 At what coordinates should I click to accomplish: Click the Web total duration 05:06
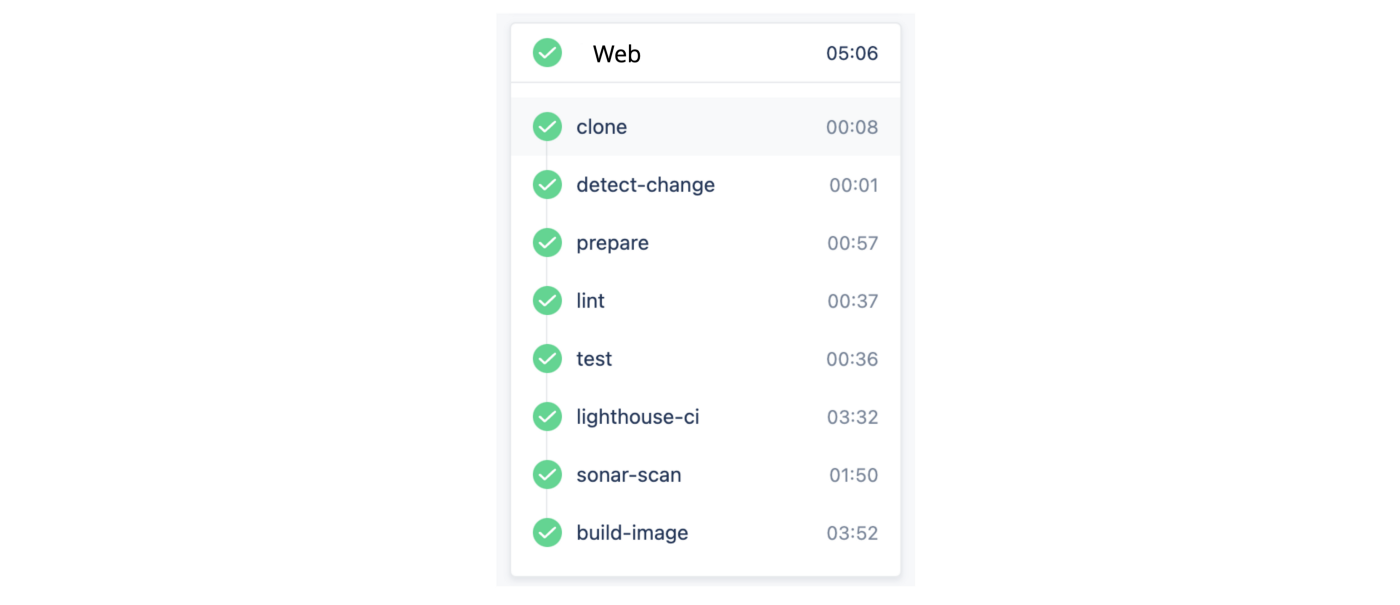[x=852, y=54]
